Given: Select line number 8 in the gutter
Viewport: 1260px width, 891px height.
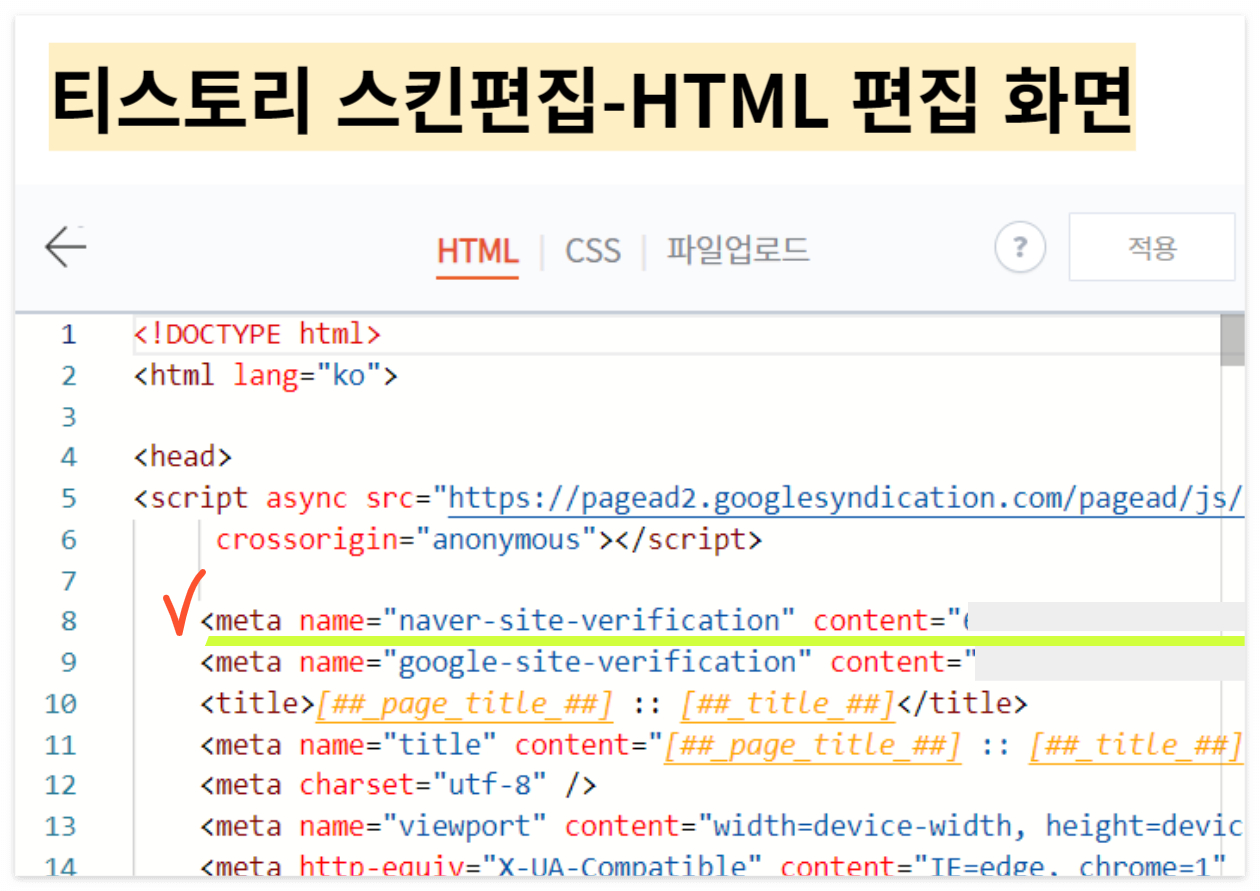Looking at the screenshot, I should click(68, 621).
